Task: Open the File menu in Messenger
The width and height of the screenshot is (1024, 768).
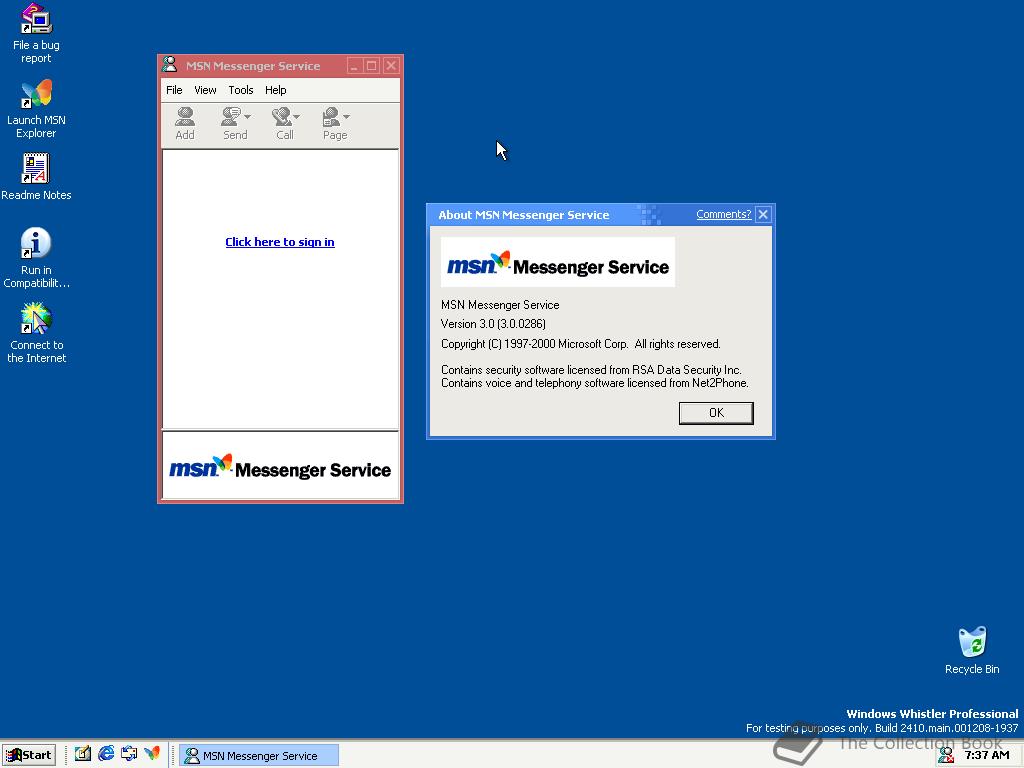Action: [174, 90]
